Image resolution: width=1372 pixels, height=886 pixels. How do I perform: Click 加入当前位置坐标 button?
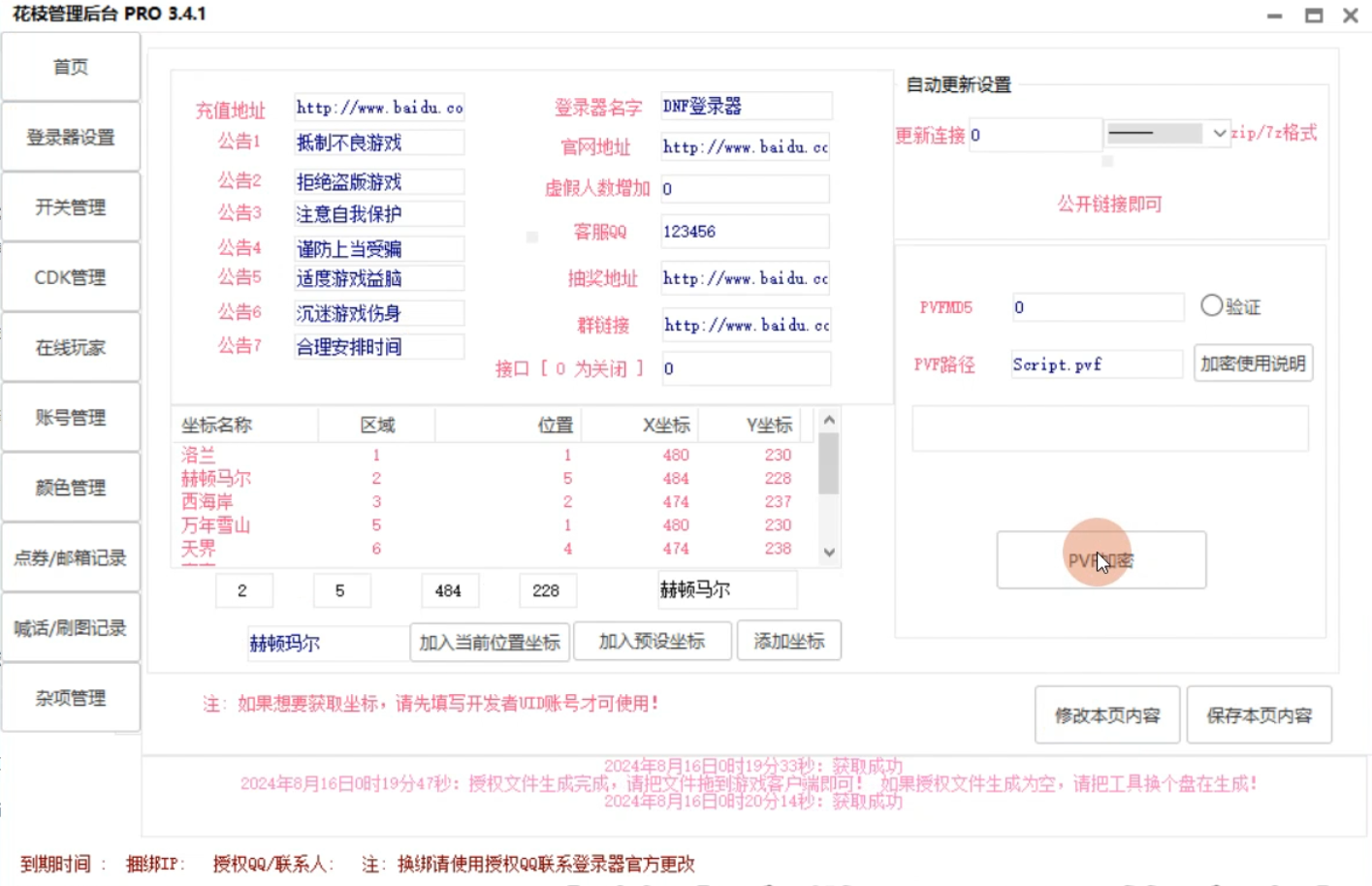(x=490, y=642)
